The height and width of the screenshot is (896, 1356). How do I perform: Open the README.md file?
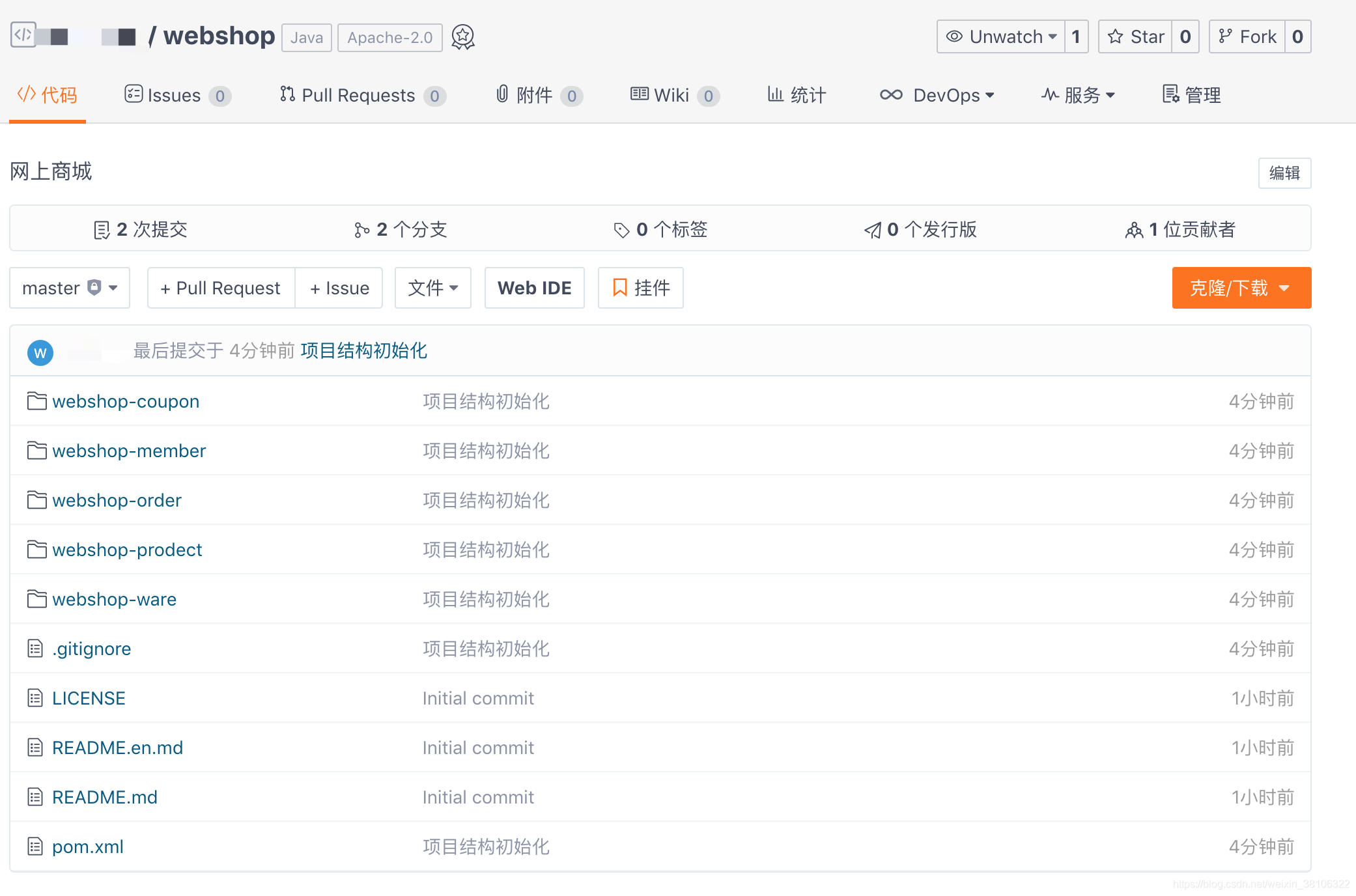click(x=104, y=797)
